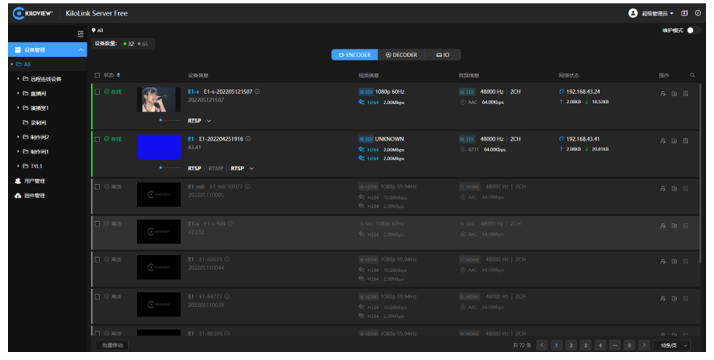Click the info icon next to E1-s-202205121507
Screen dimensions: 714x360
tap(257, 91)
